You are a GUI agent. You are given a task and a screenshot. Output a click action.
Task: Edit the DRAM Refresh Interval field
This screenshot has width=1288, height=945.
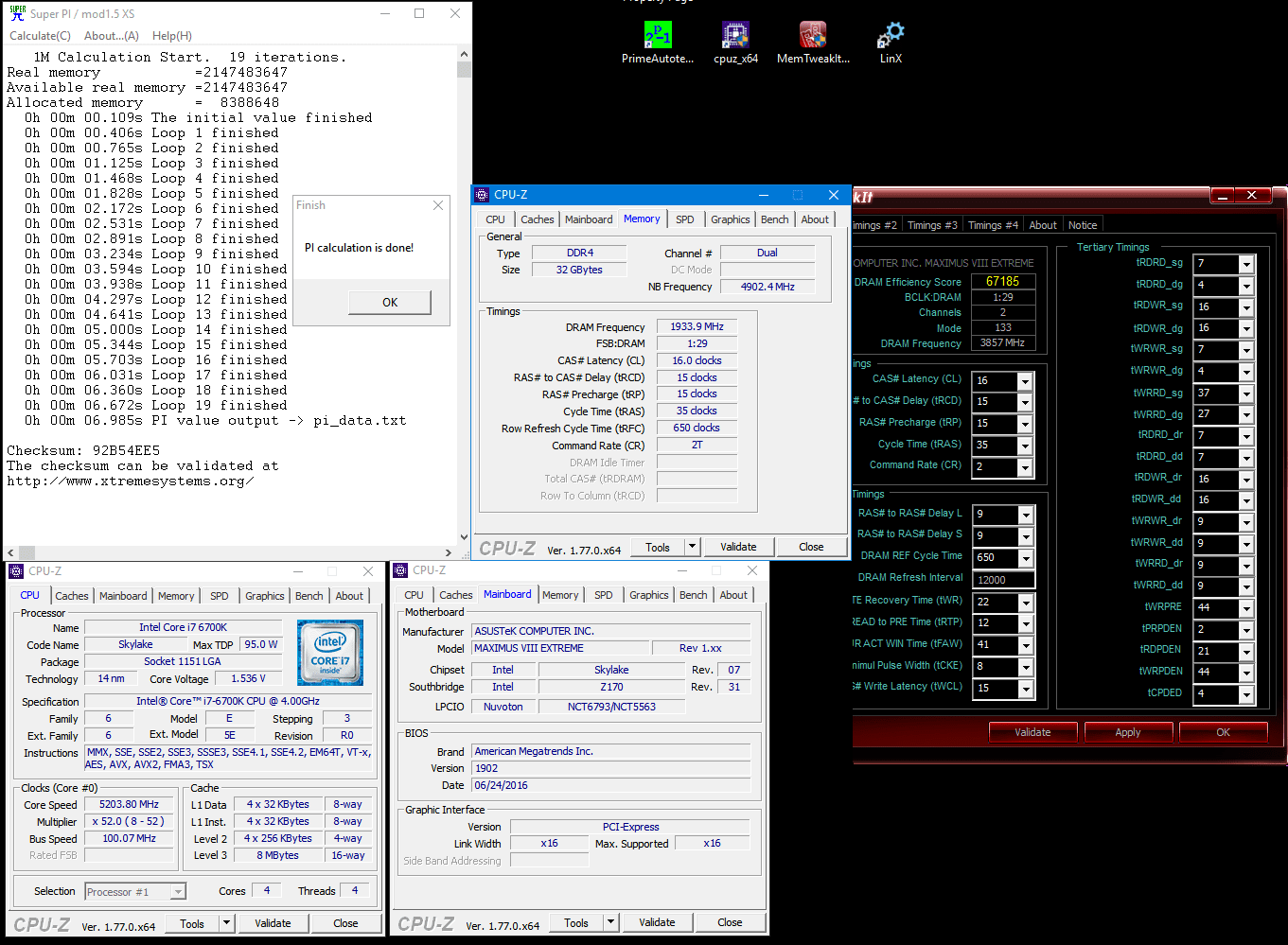1003,580
